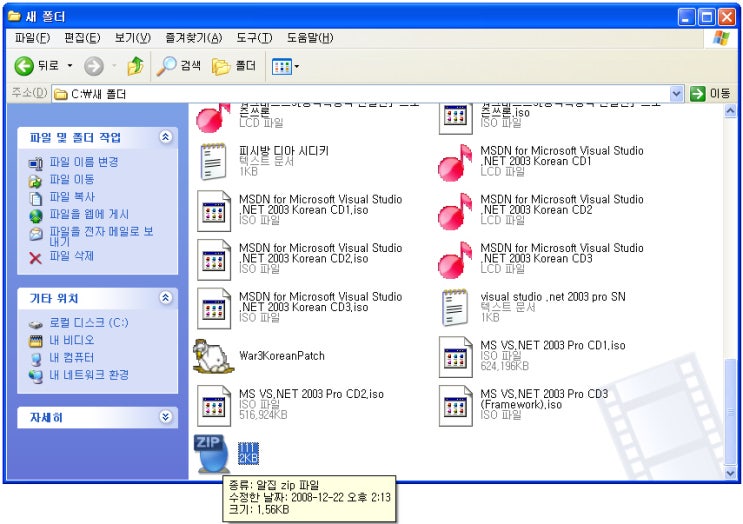Screen dimensions: 743x524
Task: Open 내 비디오 location
Action: pyautogui.click(x=72, y=340)
